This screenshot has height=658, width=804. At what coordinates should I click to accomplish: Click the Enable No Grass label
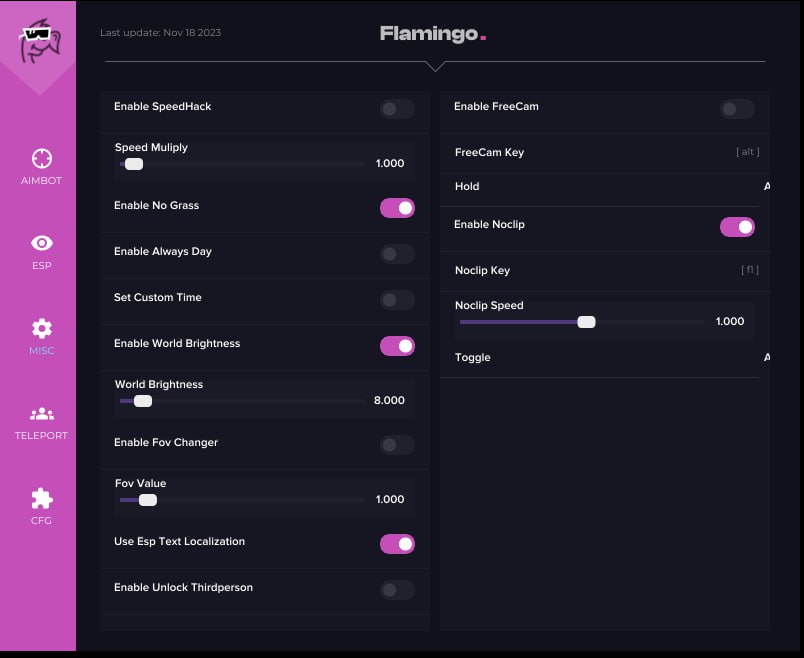click(156, 206)
